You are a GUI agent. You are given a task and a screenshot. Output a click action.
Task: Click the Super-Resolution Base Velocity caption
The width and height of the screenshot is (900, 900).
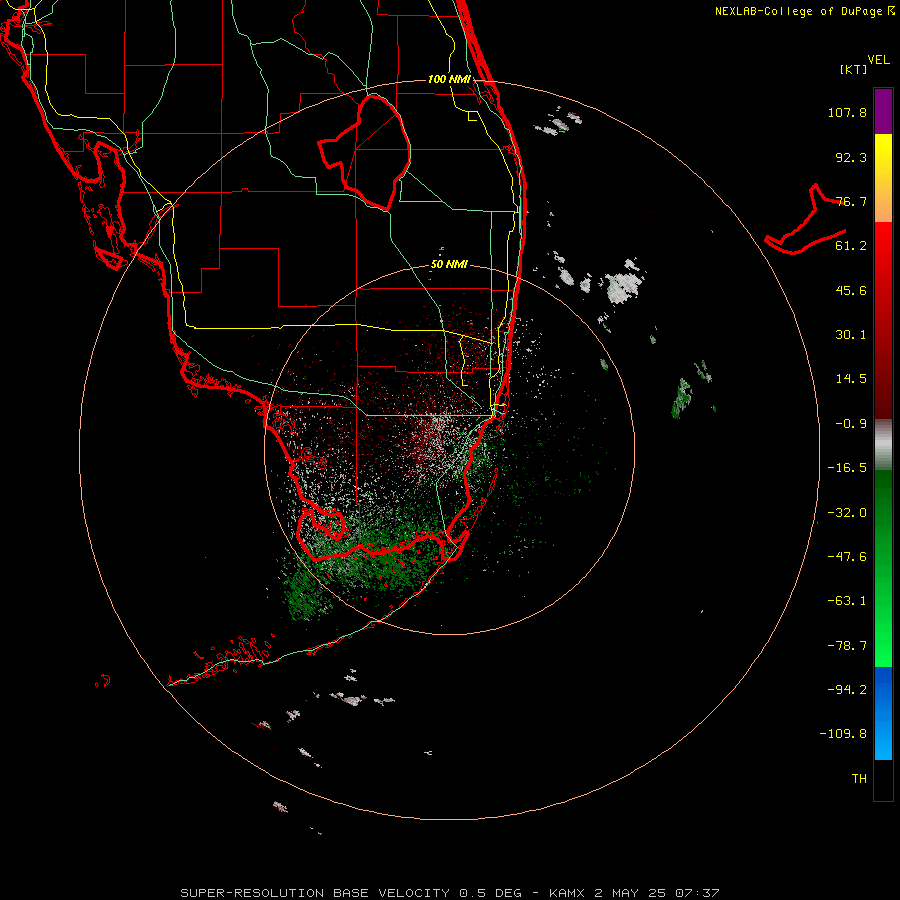click(449, 893)
